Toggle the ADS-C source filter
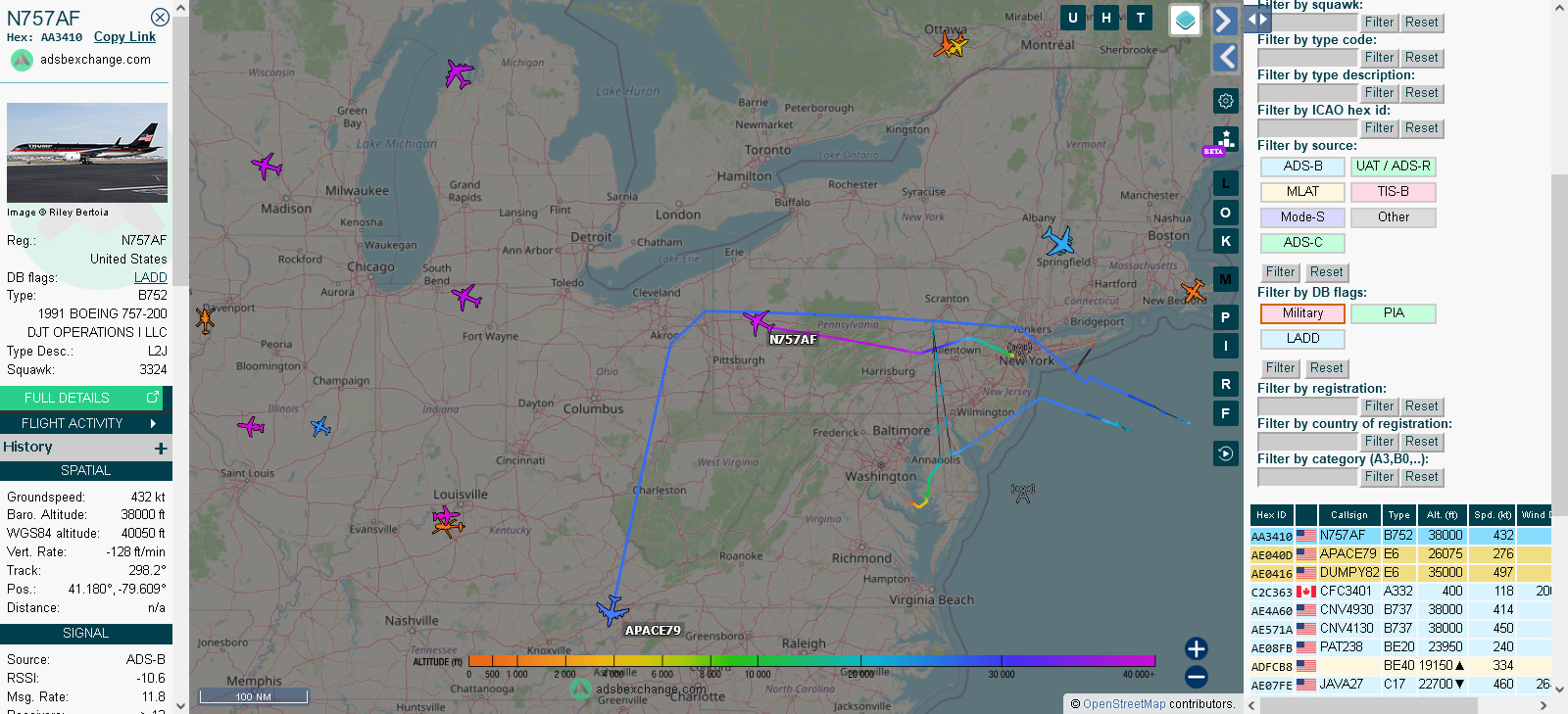This screenshot has height=714, width=1568. (1302, 243)
